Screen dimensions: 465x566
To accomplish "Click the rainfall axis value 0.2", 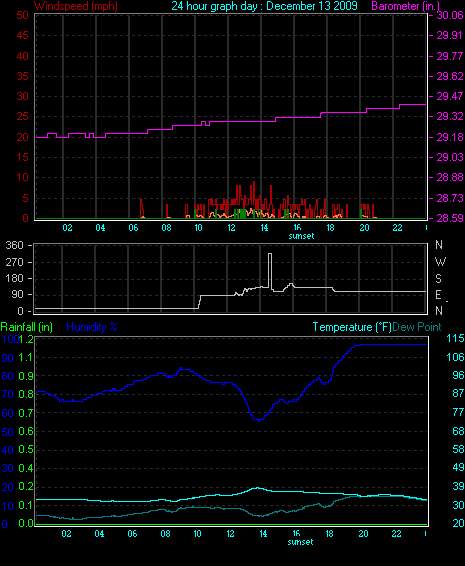I will click(26, 487).
